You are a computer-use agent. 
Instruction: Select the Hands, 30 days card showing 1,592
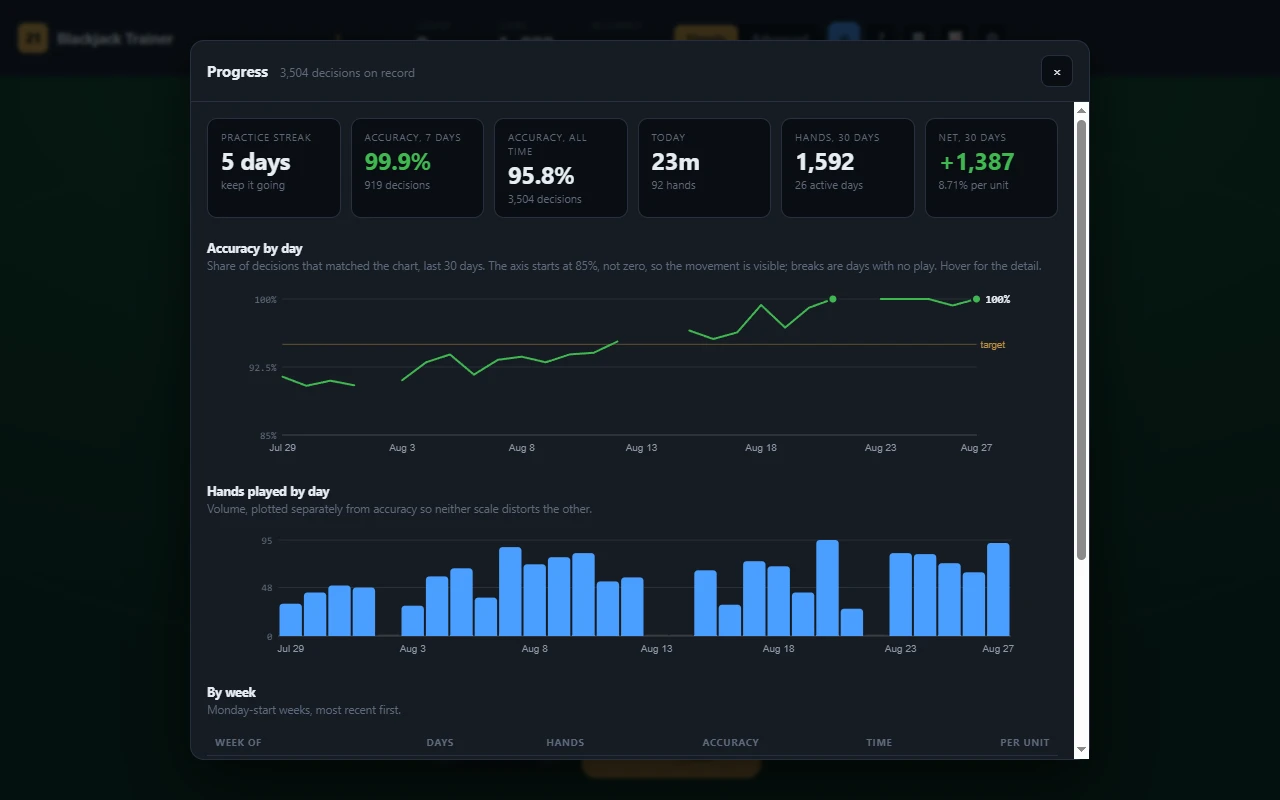(x=848, y=168)
